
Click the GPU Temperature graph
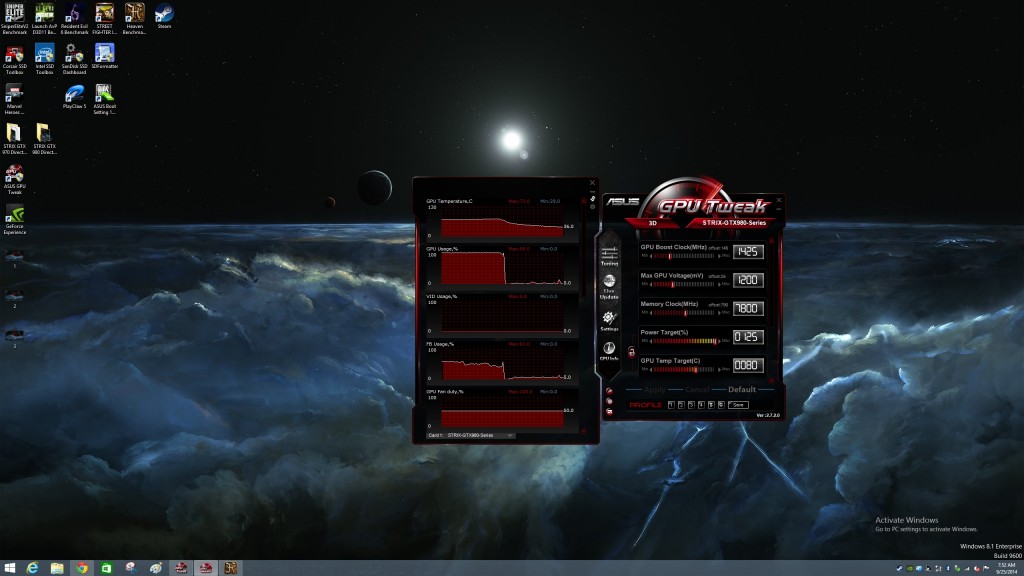[x=502, y=221]
